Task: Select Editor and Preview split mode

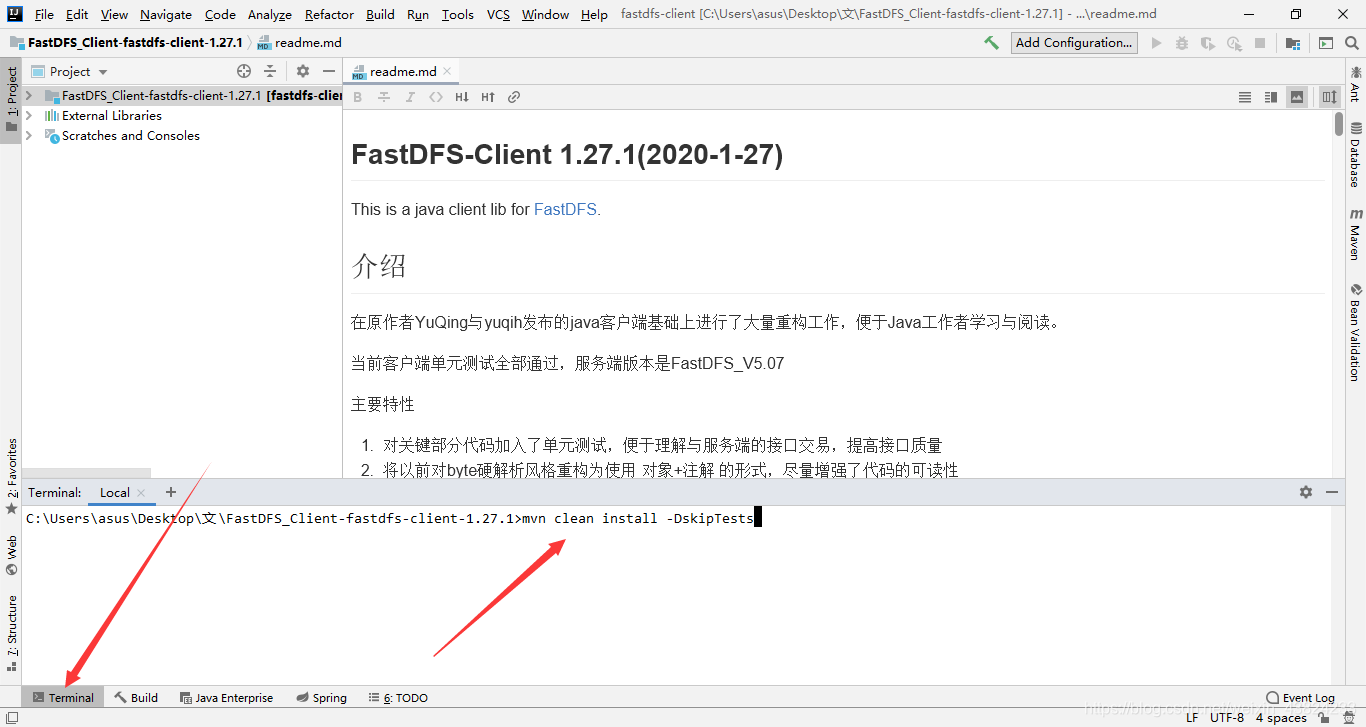Action: (x=1271, y=97)
